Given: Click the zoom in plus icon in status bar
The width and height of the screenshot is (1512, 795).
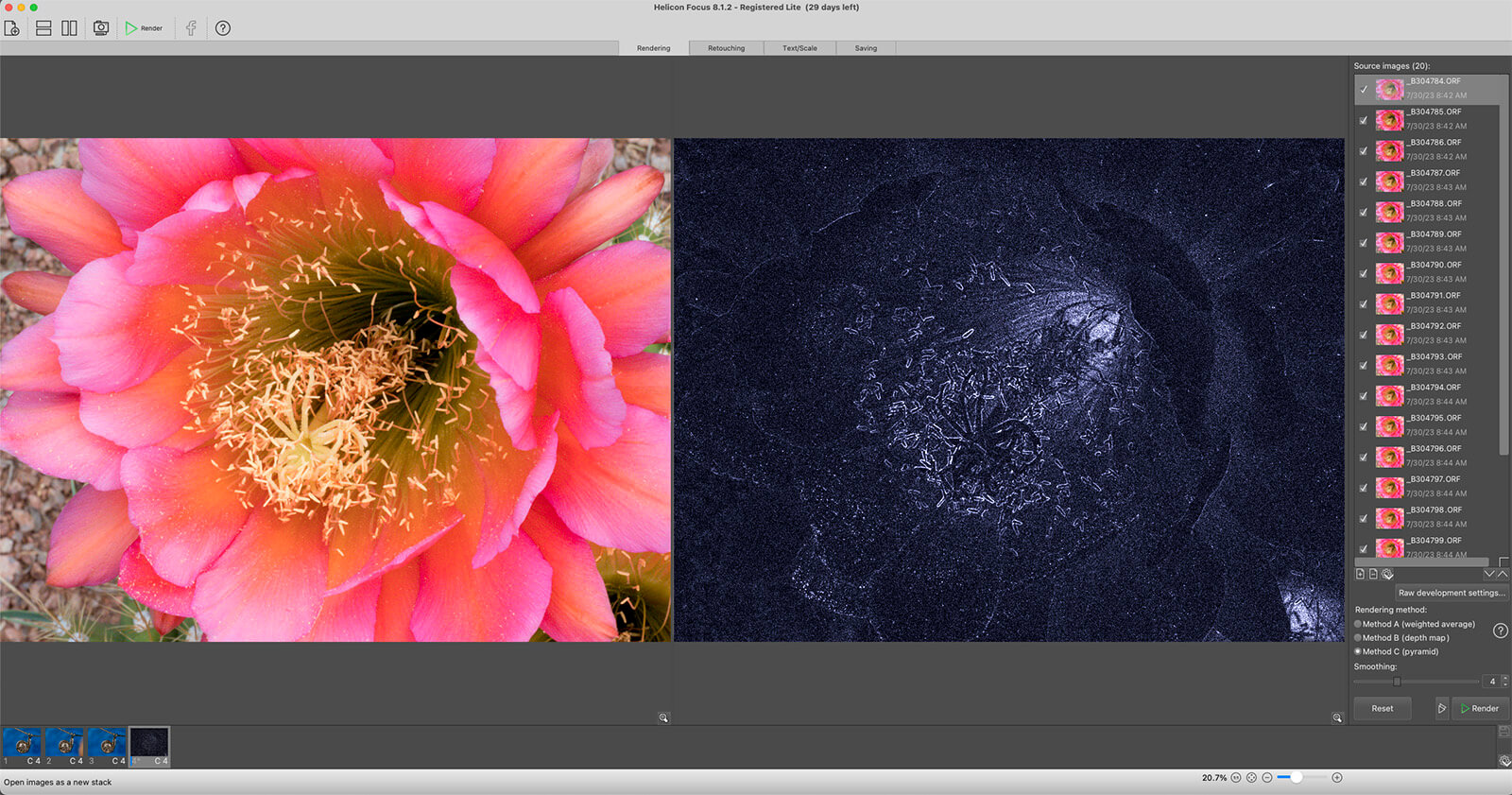Looking at the screenshot, I should (x=1337, y=778).
